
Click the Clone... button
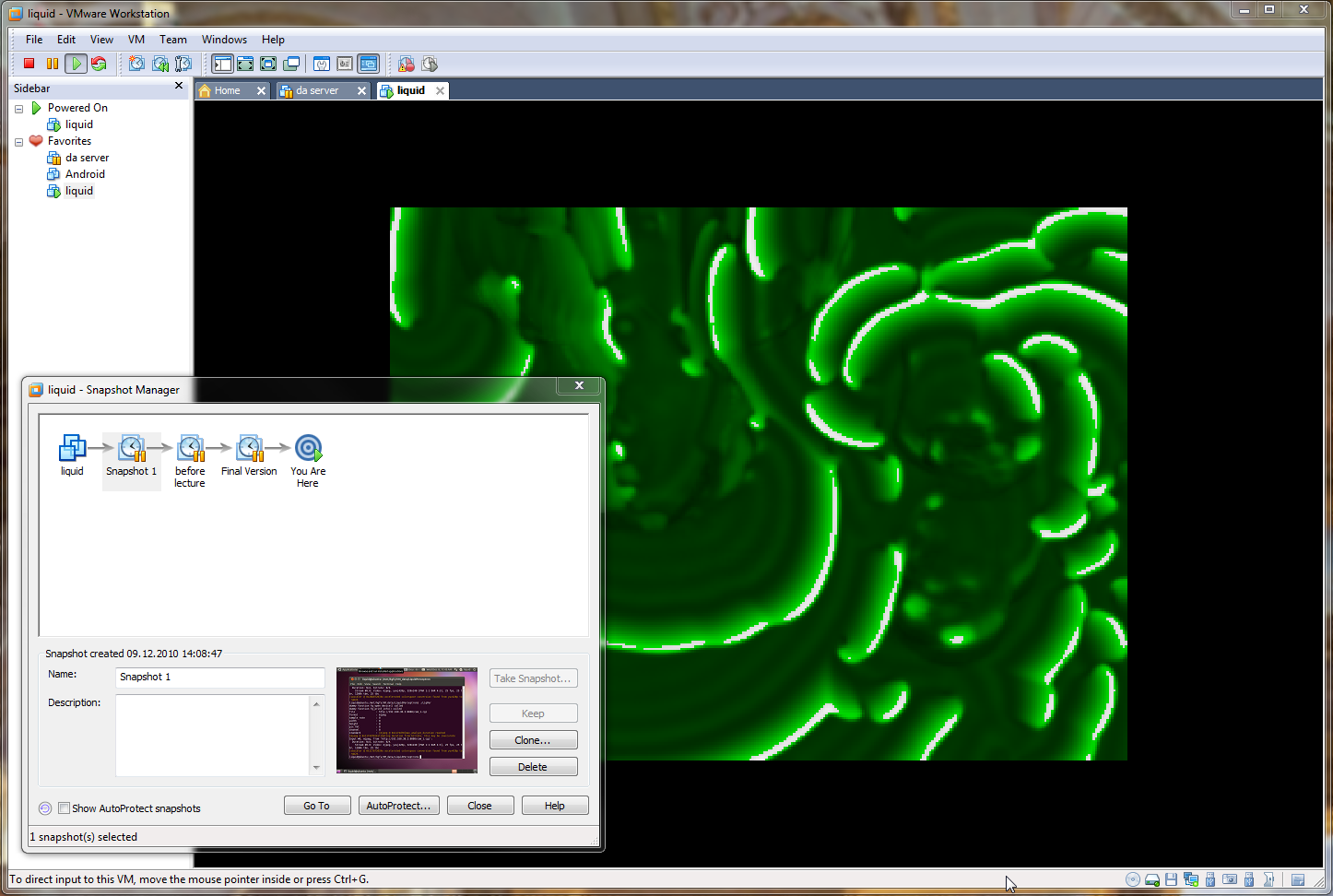533,740
